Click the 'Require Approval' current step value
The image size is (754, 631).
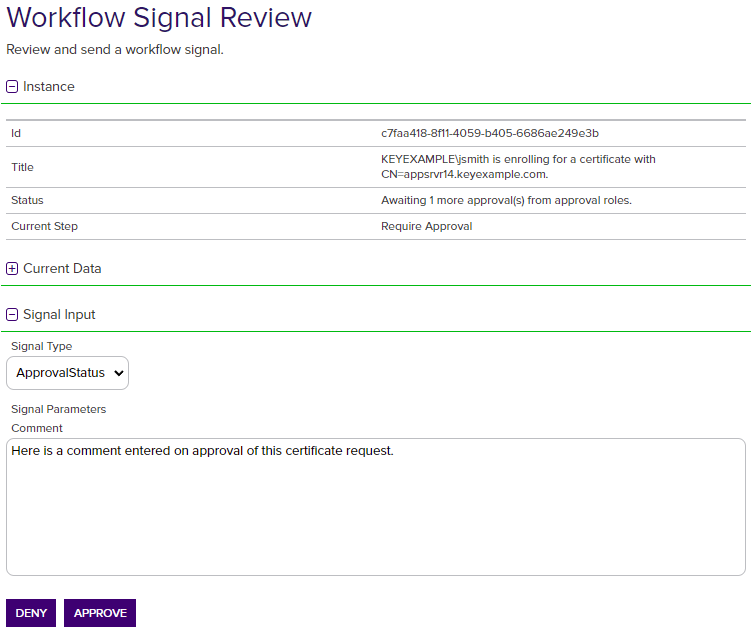tap(426, 226)
